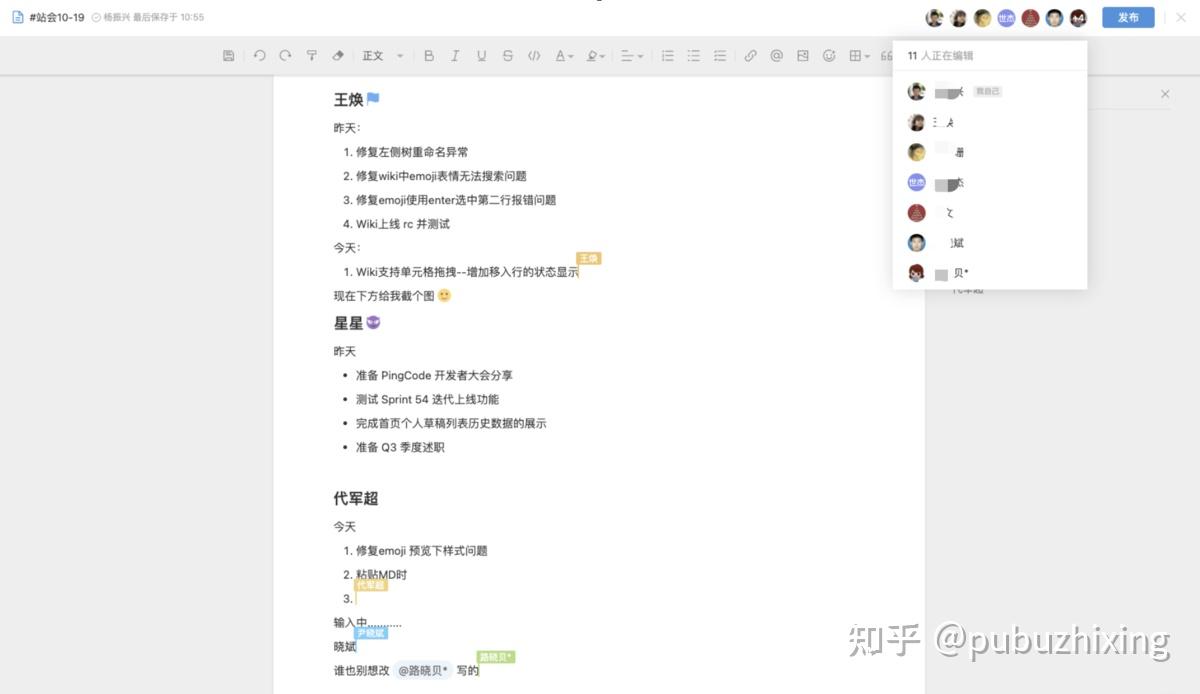The width and height of the screenshot is (1200, 694).
Task: Click the document title #站会10-19
Action: [x=57, y=18]
